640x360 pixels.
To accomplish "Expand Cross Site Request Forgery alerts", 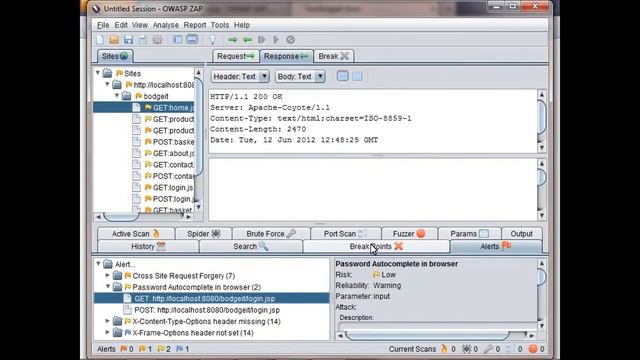I will (108, 276).
